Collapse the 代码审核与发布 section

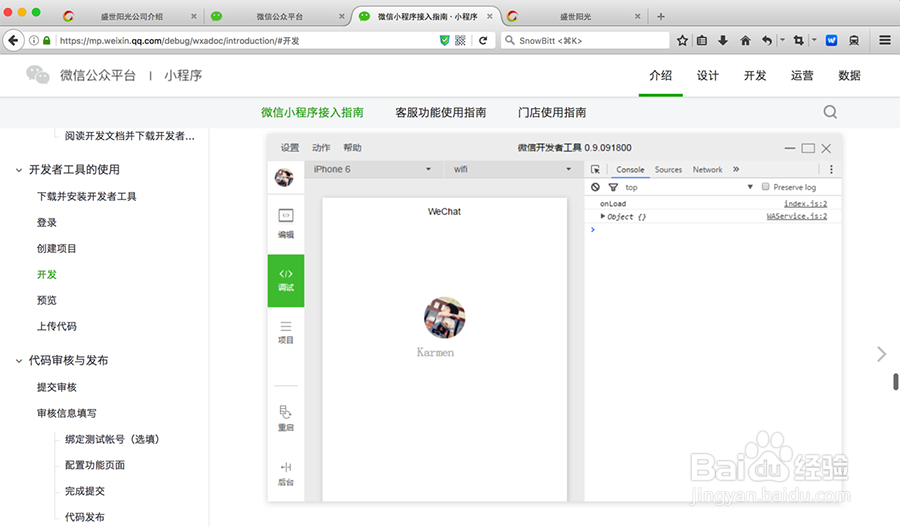(19, 361)
